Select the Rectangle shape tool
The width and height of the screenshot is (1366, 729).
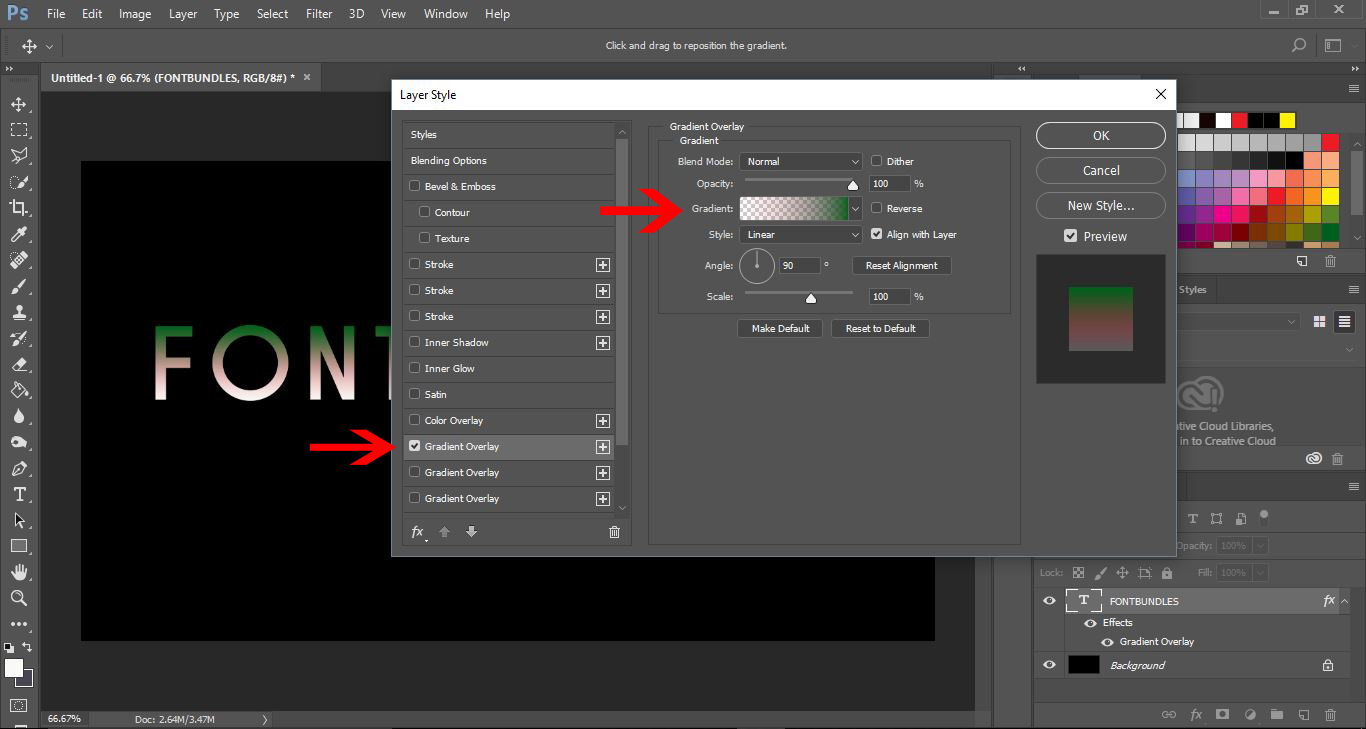click(19, 546)
